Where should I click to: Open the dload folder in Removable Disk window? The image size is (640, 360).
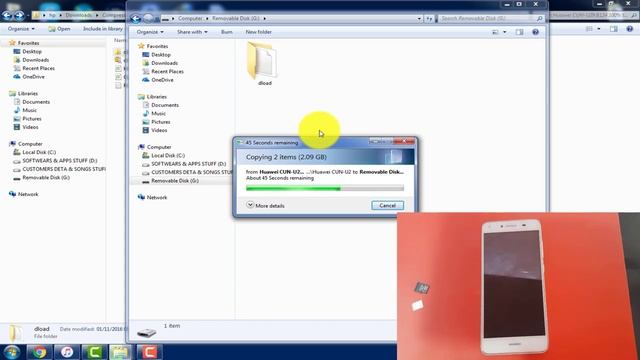pos(263,63)
